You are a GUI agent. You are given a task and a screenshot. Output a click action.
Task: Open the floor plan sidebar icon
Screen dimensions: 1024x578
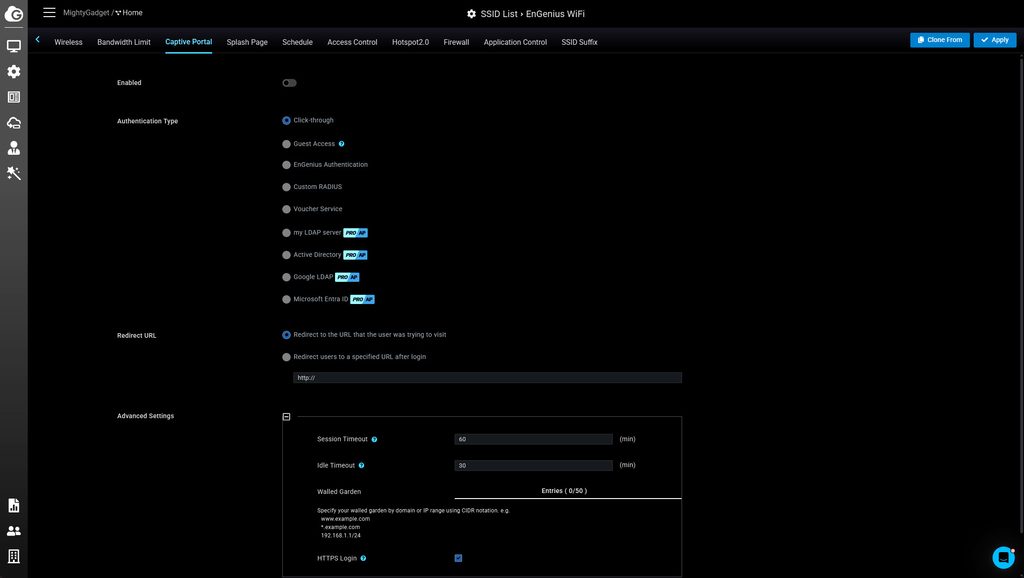[x=14, y=97]
